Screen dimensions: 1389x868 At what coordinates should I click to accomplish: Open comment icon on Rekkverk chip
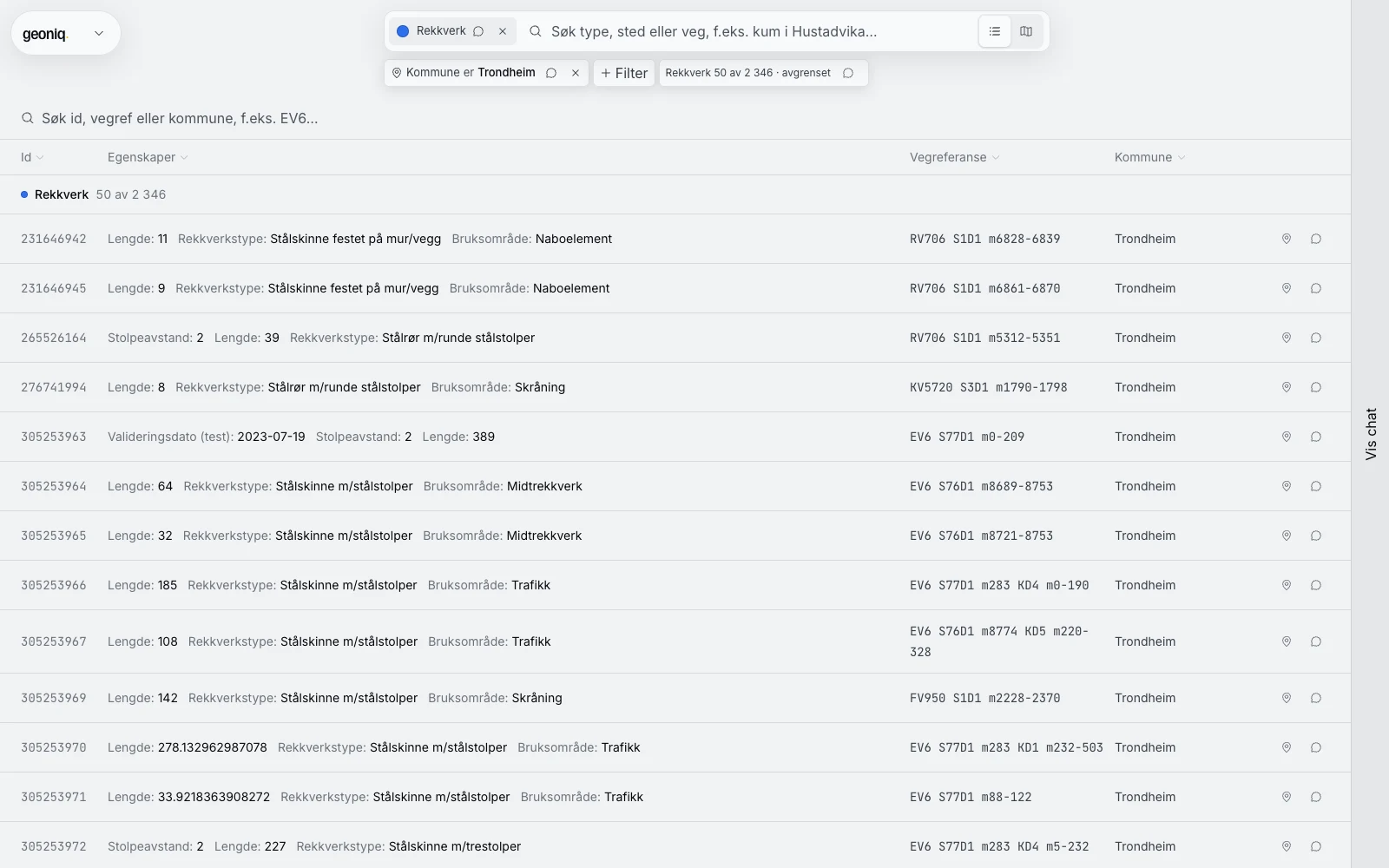478,31
